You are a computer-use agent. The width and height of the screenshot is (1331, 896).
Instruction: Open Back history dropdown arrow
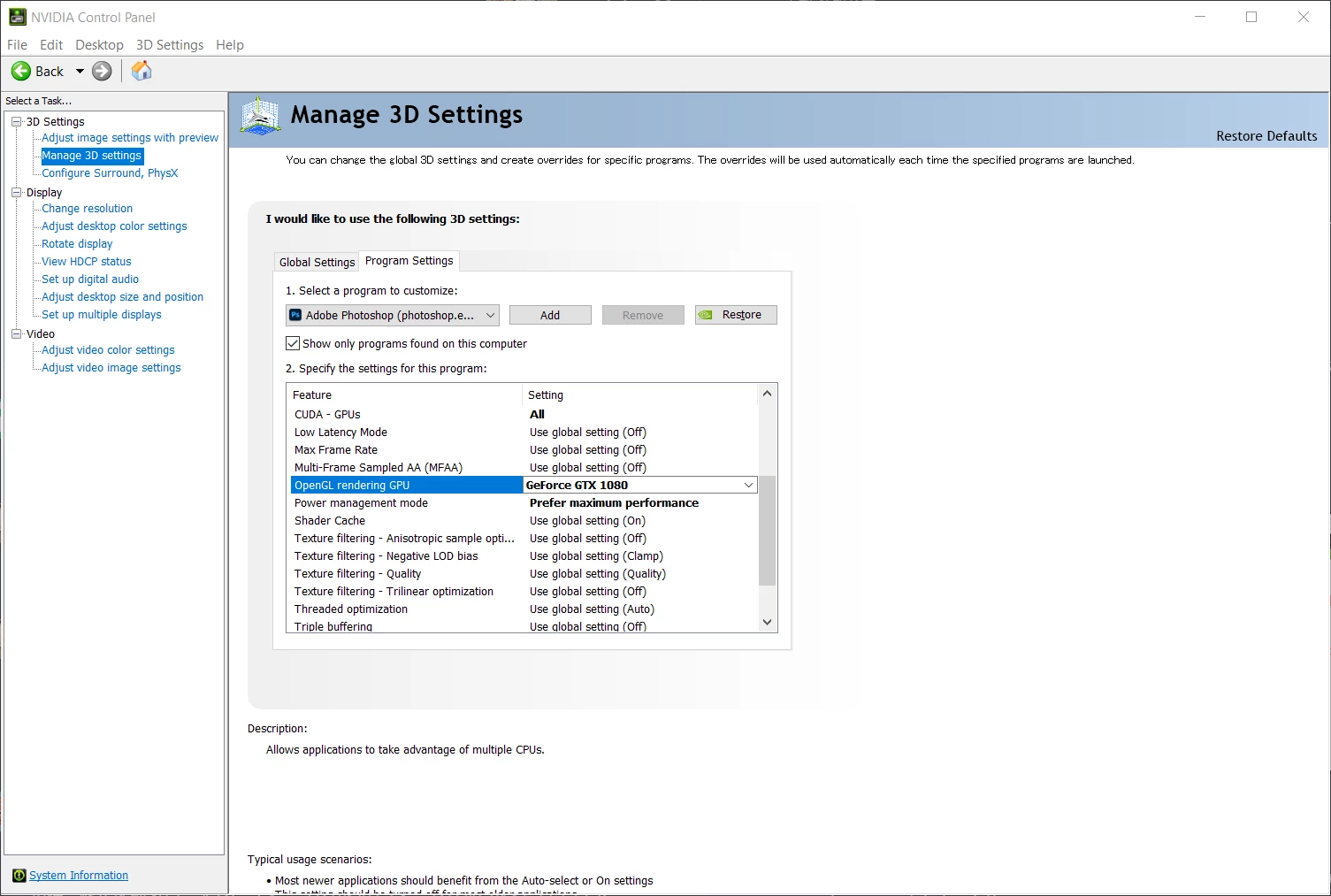click(80, 71)
